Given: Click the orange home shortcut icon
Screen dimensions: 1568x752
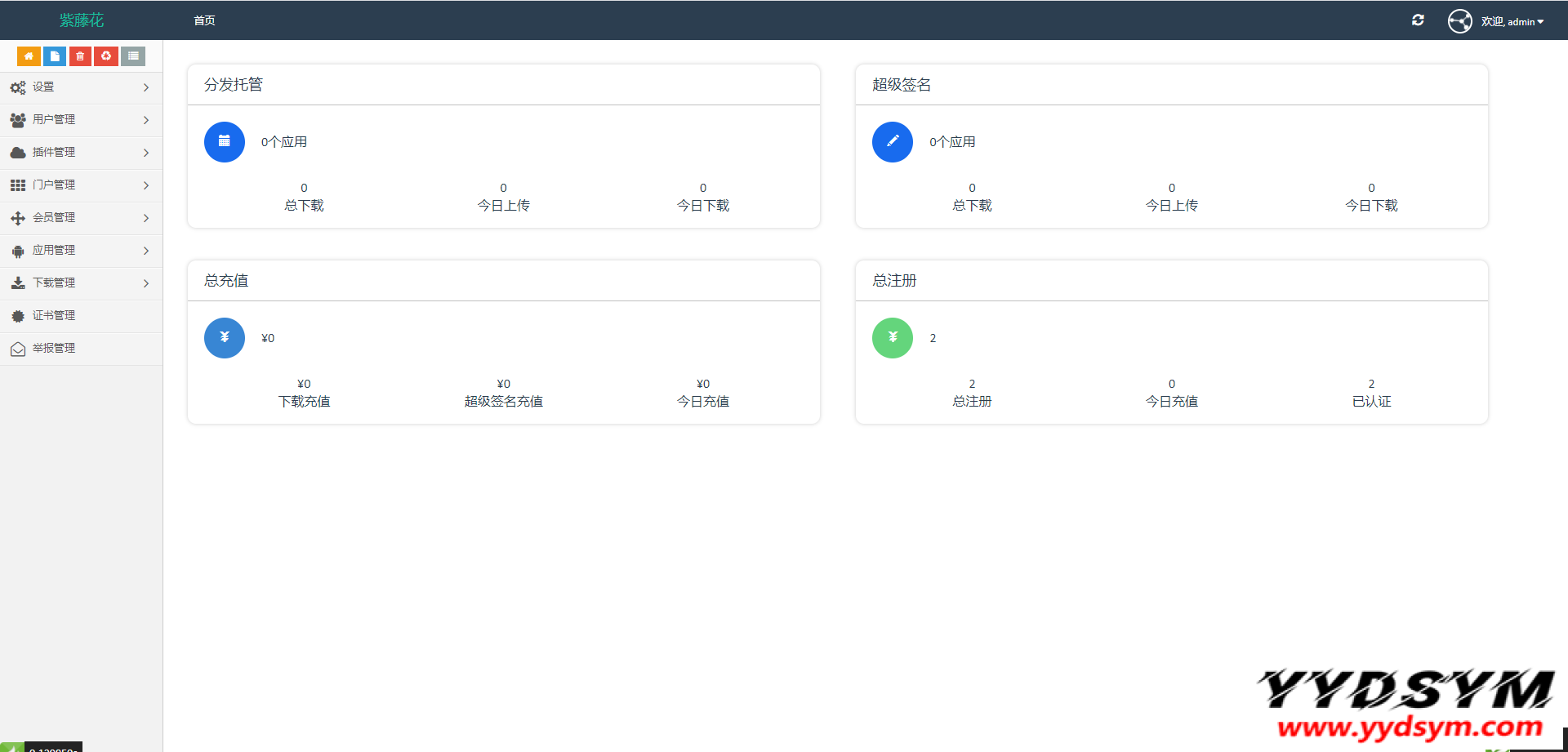Looking at the screenshot, I should click(29, 56).
